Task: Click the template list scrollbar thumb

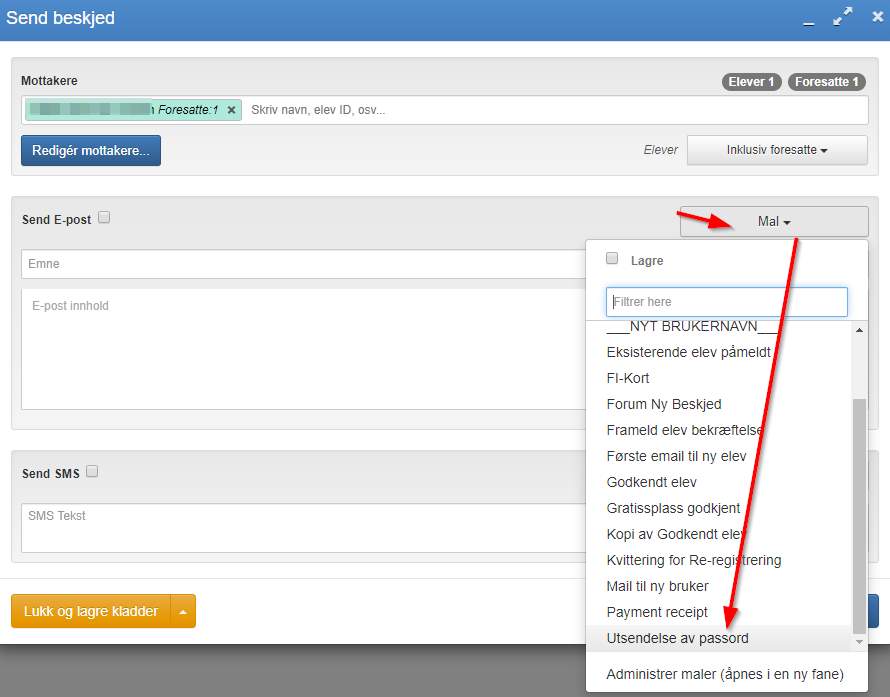Action: pyautogui.click(x=859, y=515)
